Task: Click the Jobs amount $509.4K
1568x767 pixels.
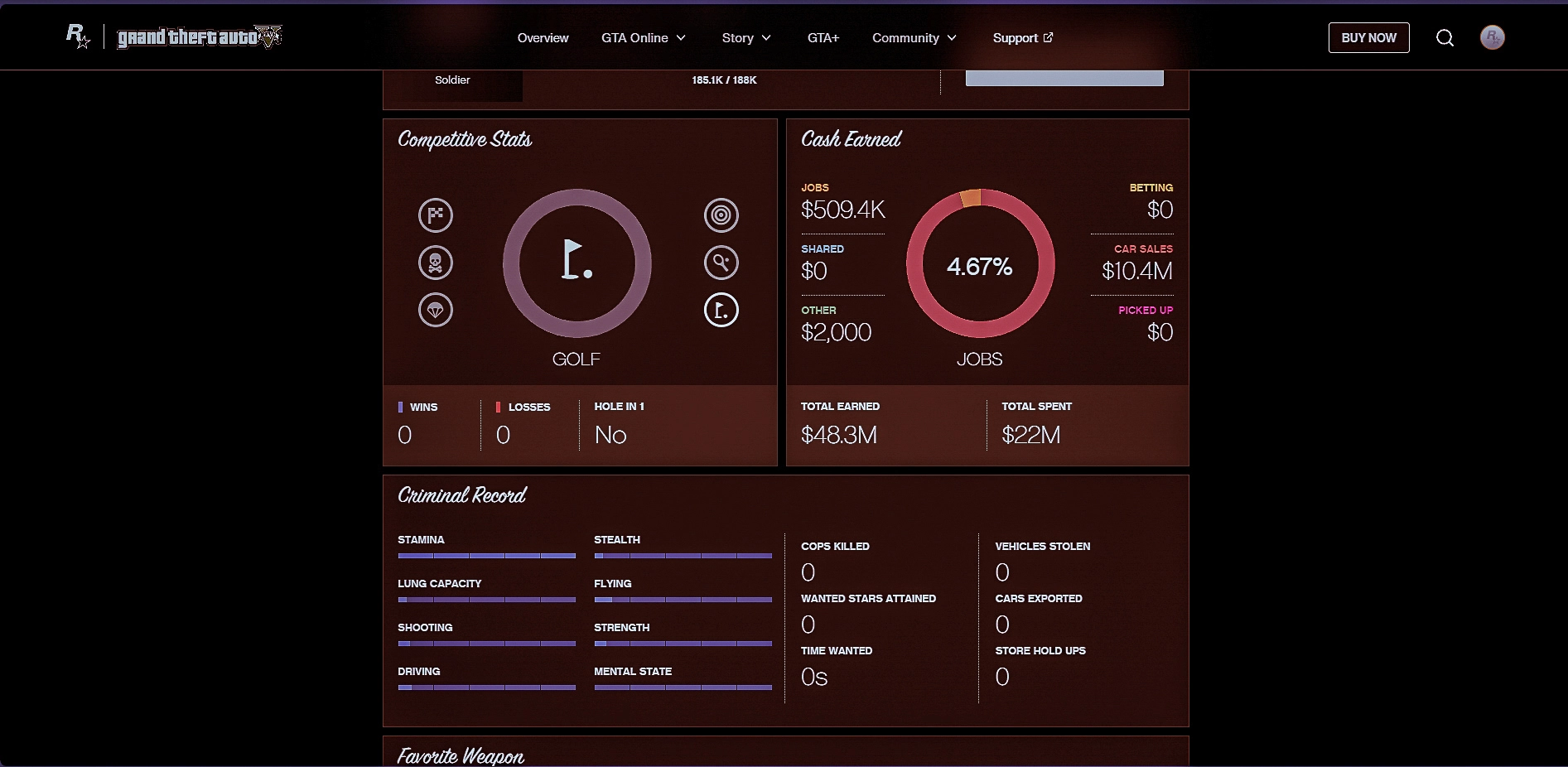Action: pos(843,210)
